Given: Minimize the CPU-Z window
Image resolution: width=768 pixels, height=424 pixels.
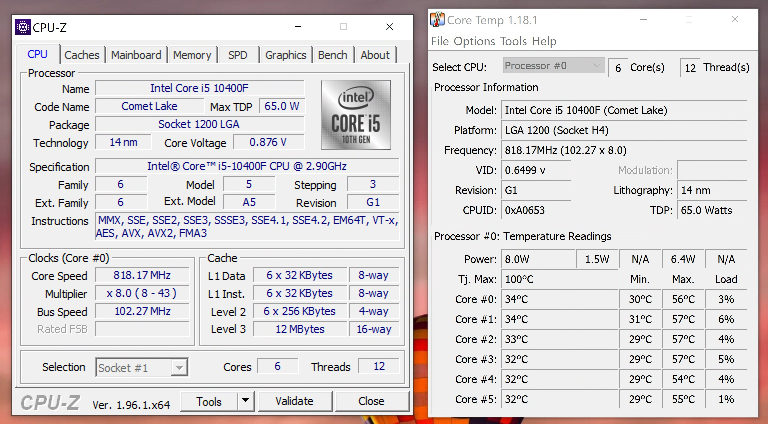Looking at the screenshot, I should [298, 26].
